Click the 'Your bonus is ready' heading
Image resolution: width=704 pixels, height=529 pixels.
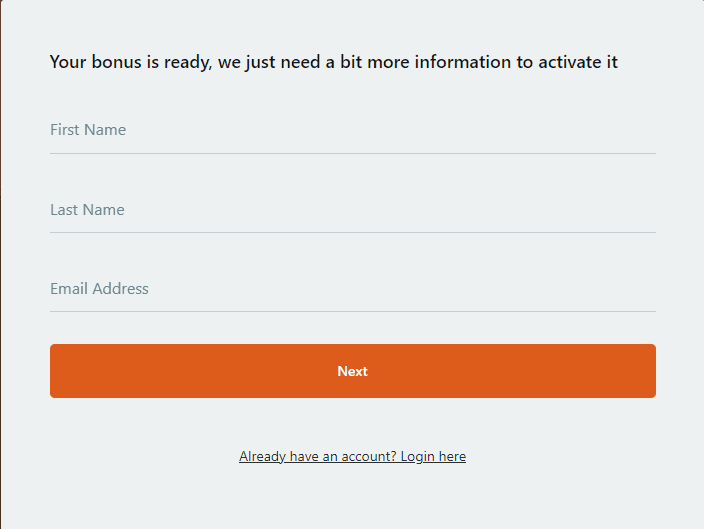click(x=334, y=62)
